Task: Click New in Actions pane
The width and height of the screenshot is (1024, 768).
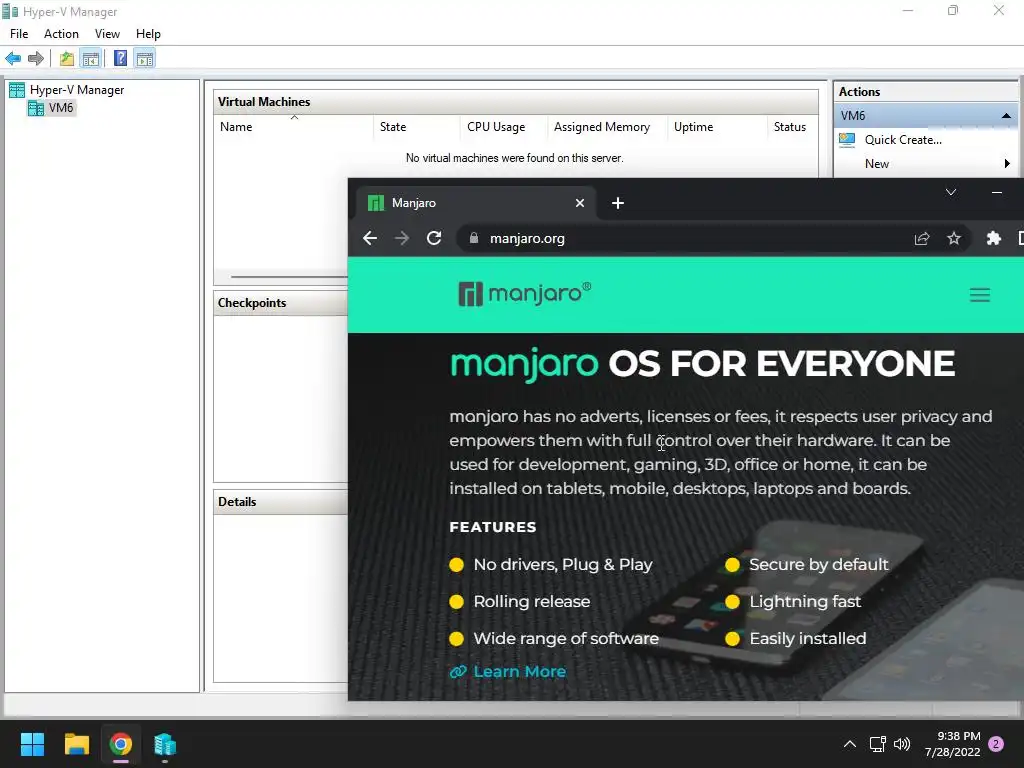Action: click(x=876, y=164)
